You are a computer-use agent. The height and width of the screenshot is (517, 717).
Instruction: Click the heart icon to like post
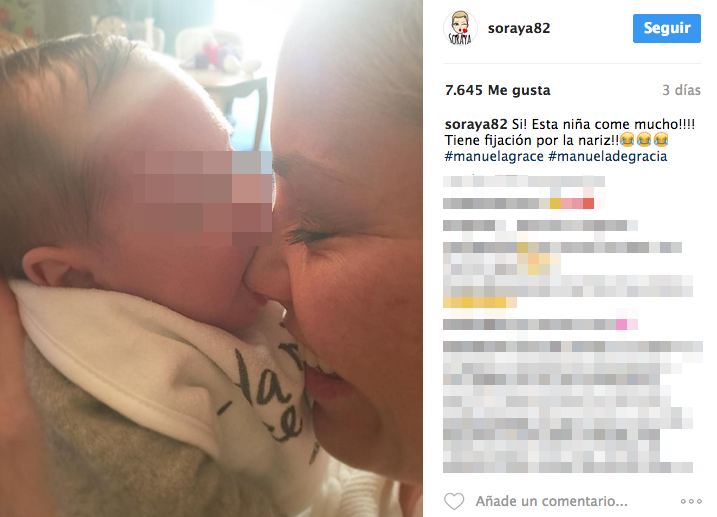tap(454, 501)
